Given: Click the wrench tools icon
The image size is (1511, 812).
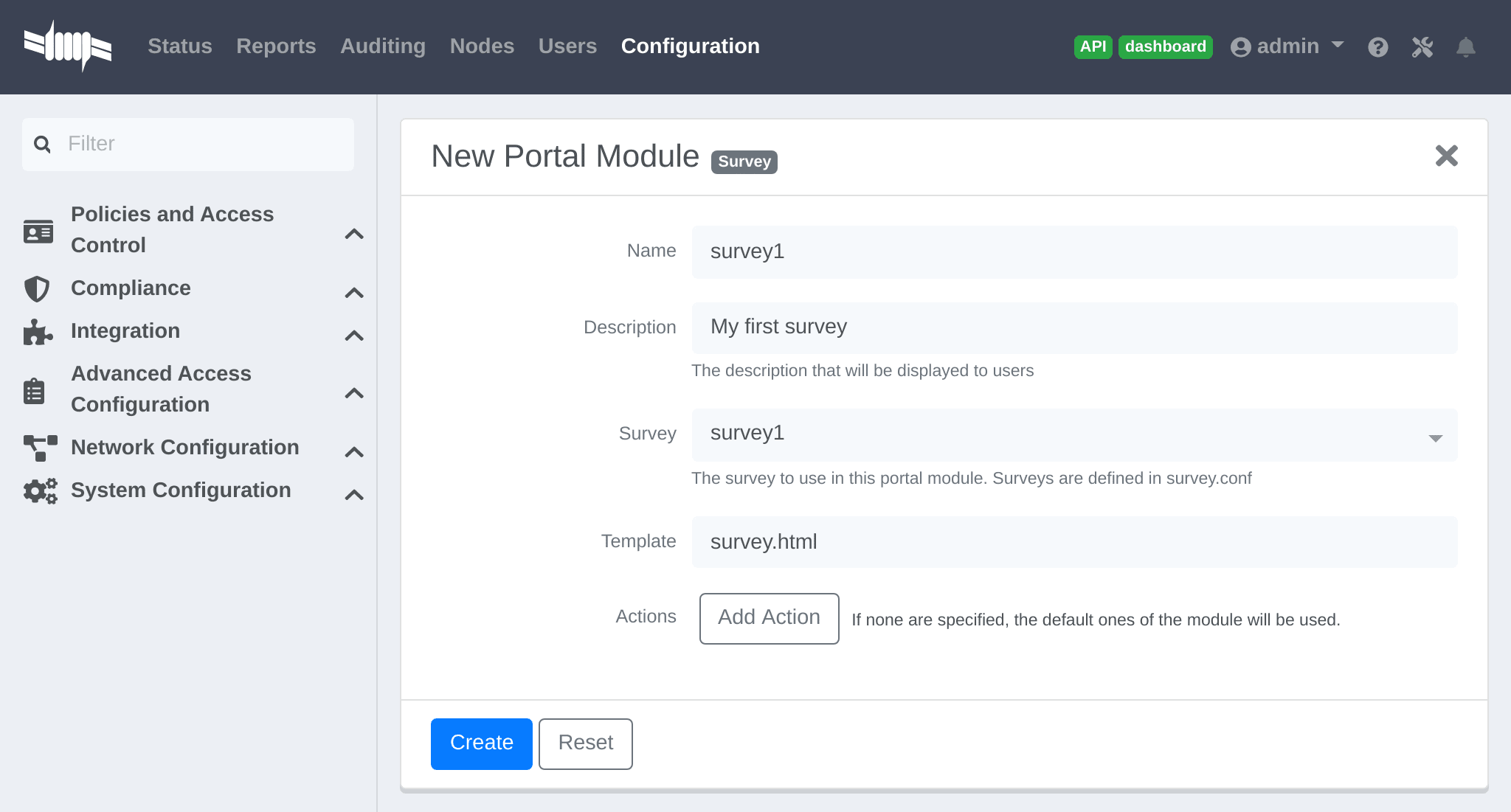Looking at the screenshot, I should point(1422,46).
